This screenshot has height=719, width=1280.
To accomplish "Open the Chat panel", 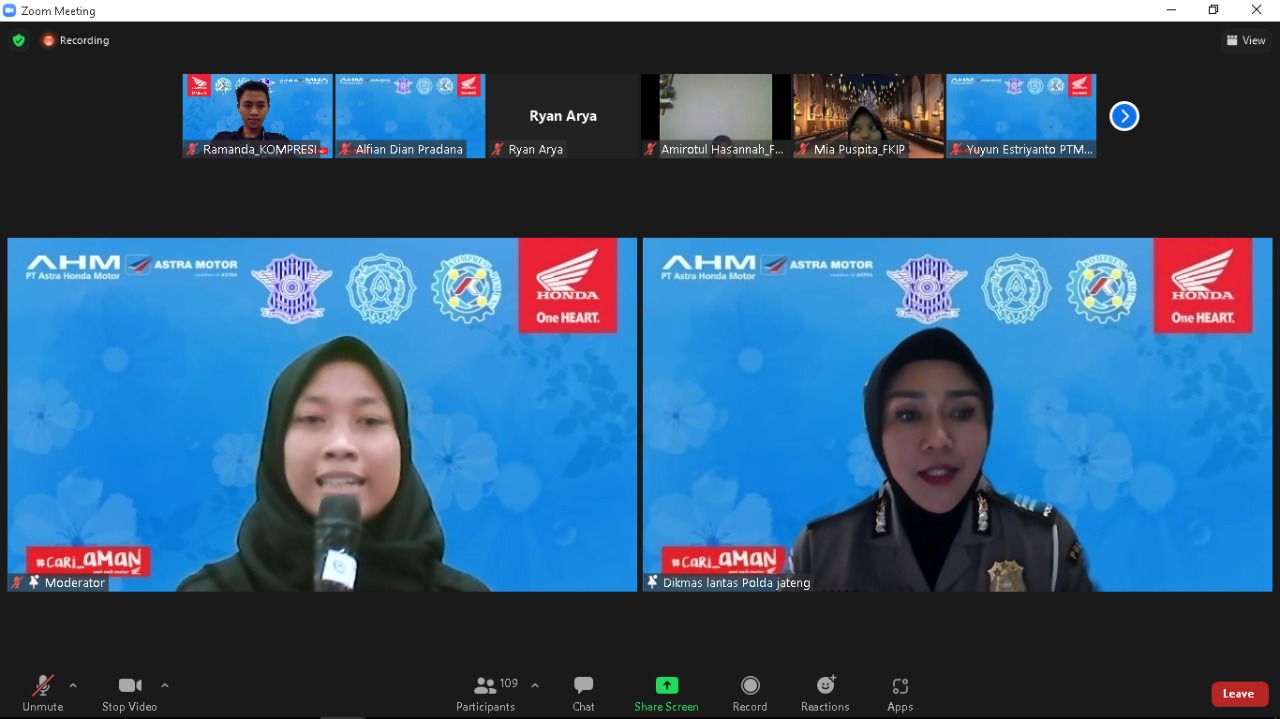I will (583, 686).
